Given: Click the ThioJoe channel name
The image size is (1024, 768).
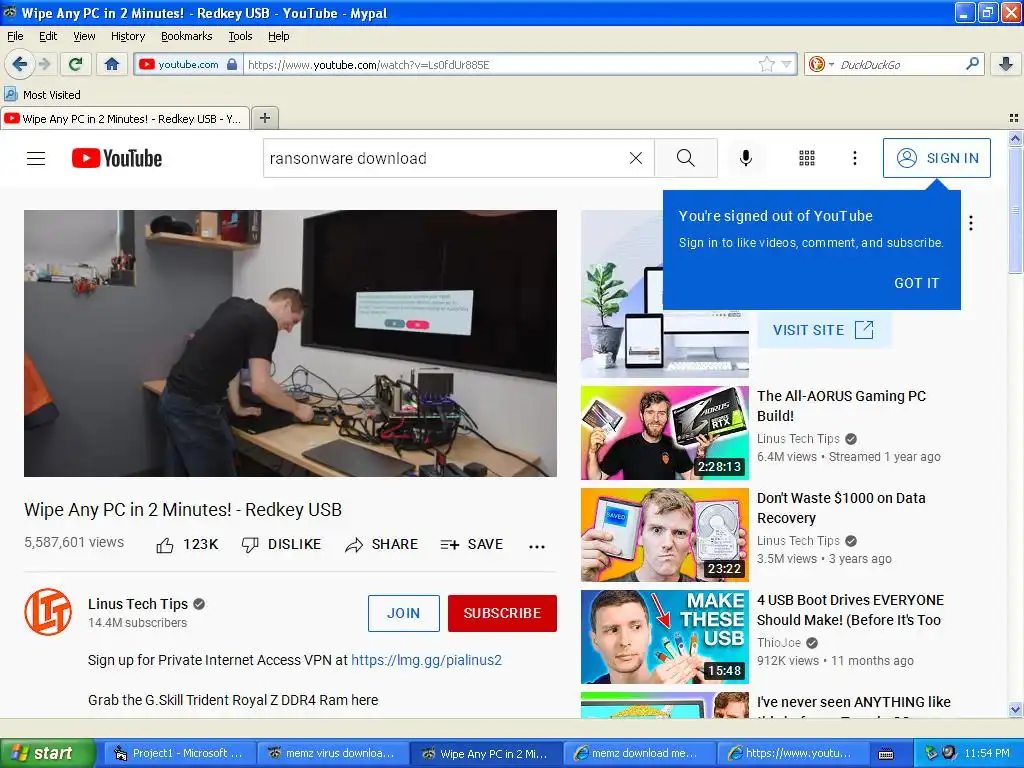Looking at the screenshot, I should click(x=778, y=643).
